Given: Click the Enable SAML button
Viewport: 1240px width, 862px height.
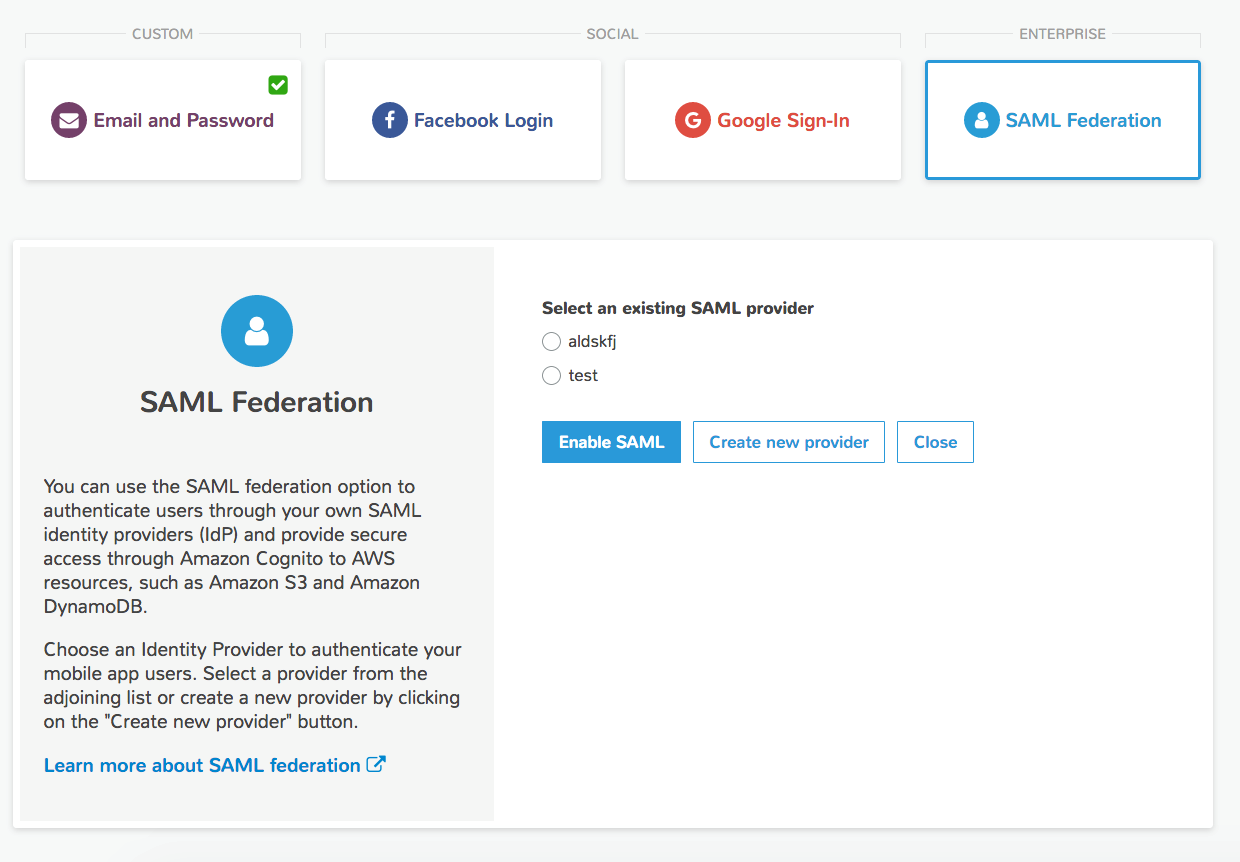Looking at the screenshot, I should click(611, 442).
